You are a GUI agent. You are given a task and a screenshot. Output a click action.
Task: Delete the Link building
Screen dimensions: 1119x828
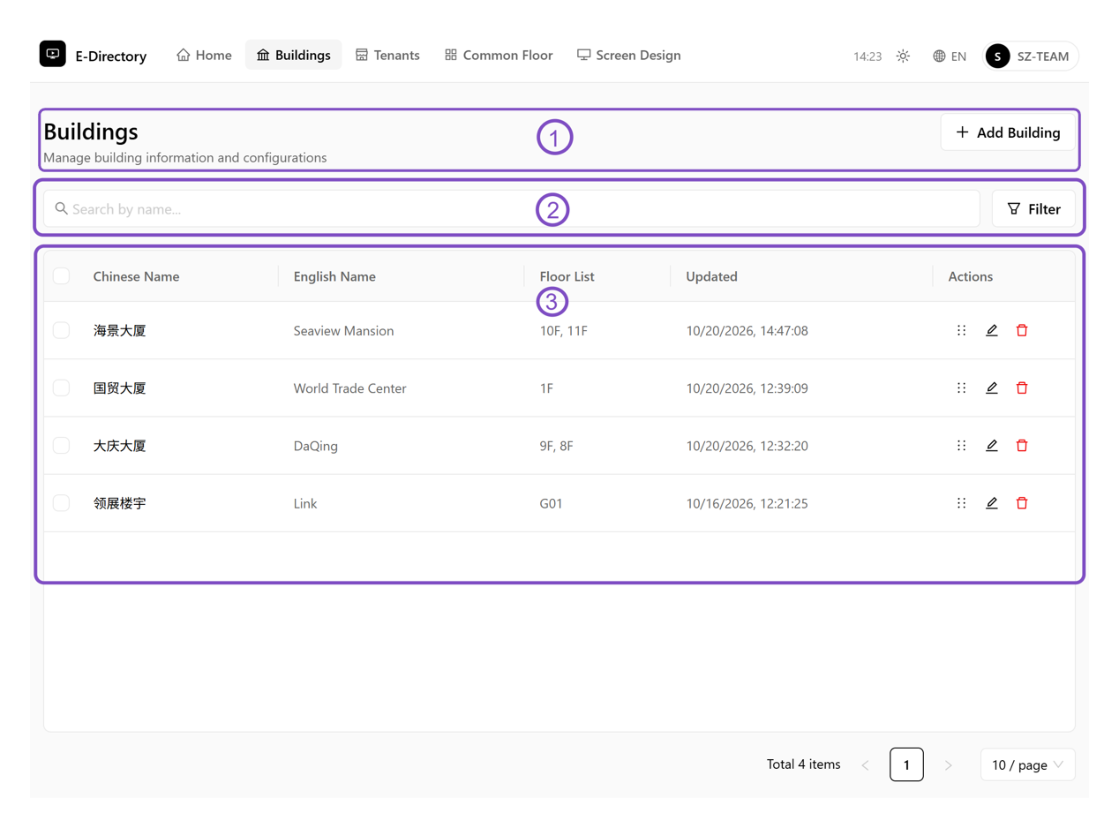point(1022,503)
